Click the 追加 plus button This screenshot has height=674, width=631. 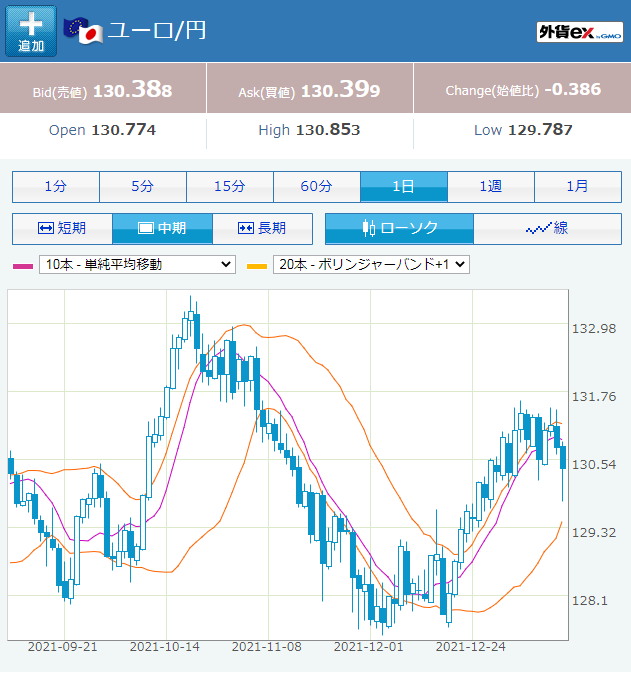(x=31, y=31)
